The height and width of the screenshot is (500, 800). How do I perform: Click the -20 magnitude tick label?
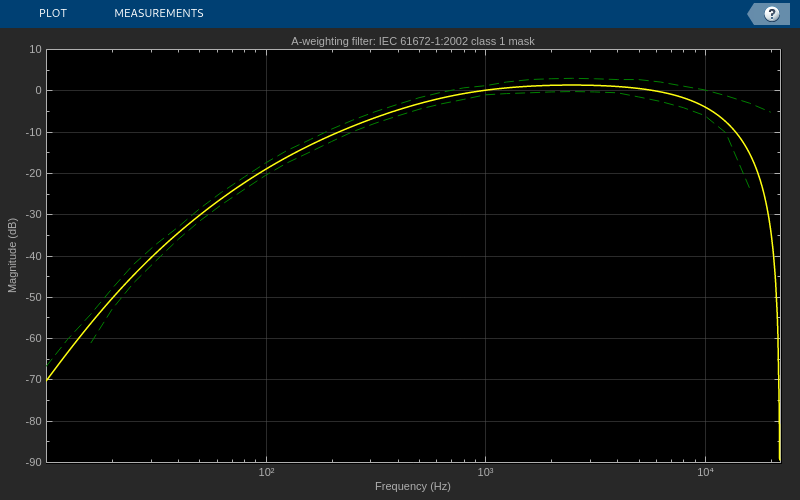pyautogui.click(x=34, y=173)
